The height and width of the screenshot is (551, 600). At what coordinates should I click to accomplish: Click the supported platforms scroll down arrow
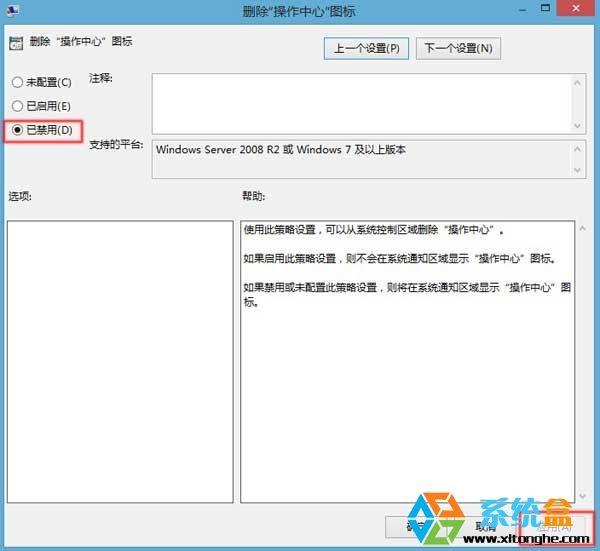pyautogui.click(x=578, y=170)
